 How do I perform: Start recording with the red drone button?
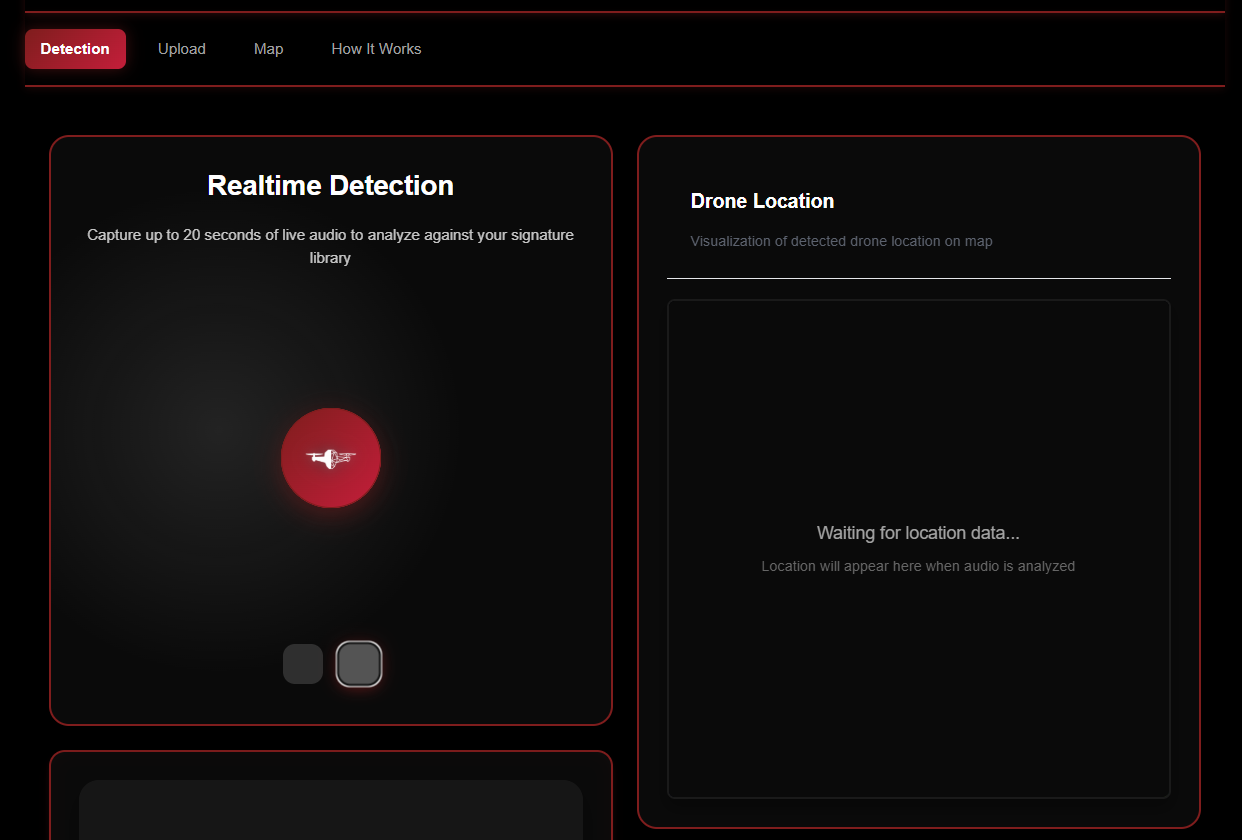tap(331, 458)
